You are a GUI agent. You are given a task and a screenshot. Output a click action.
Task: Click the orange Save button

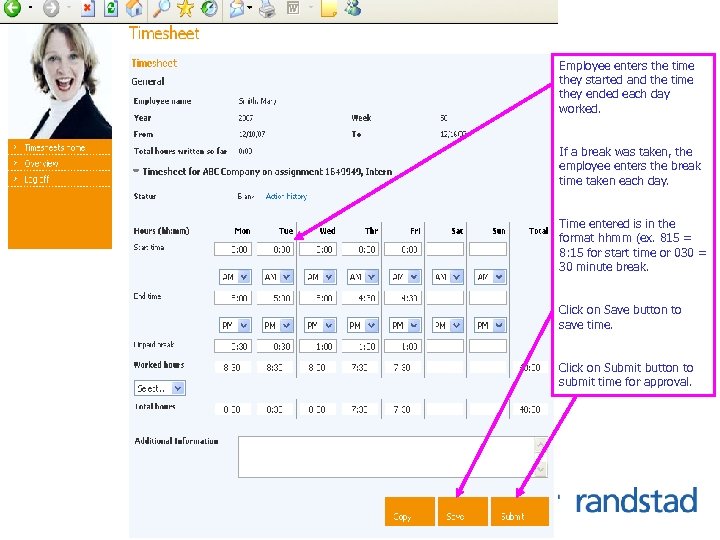[x=463, y=511]
